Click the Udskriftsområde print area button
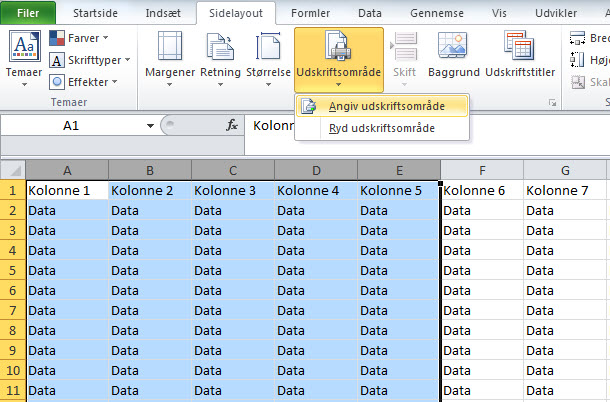The image size is (610, 402). [338, 59]
